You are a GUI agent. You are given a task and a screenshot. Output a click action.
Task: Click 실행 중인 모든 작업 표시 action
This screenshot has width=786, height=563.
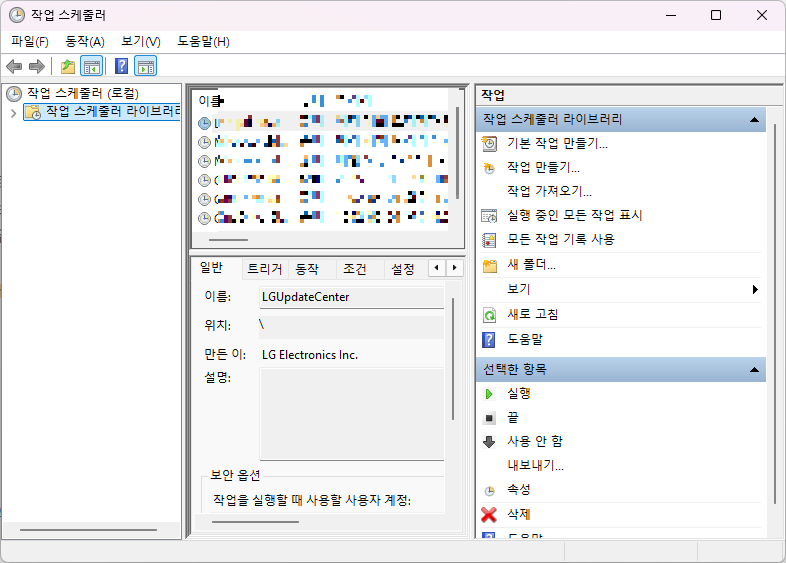click(x=574, y=215)
